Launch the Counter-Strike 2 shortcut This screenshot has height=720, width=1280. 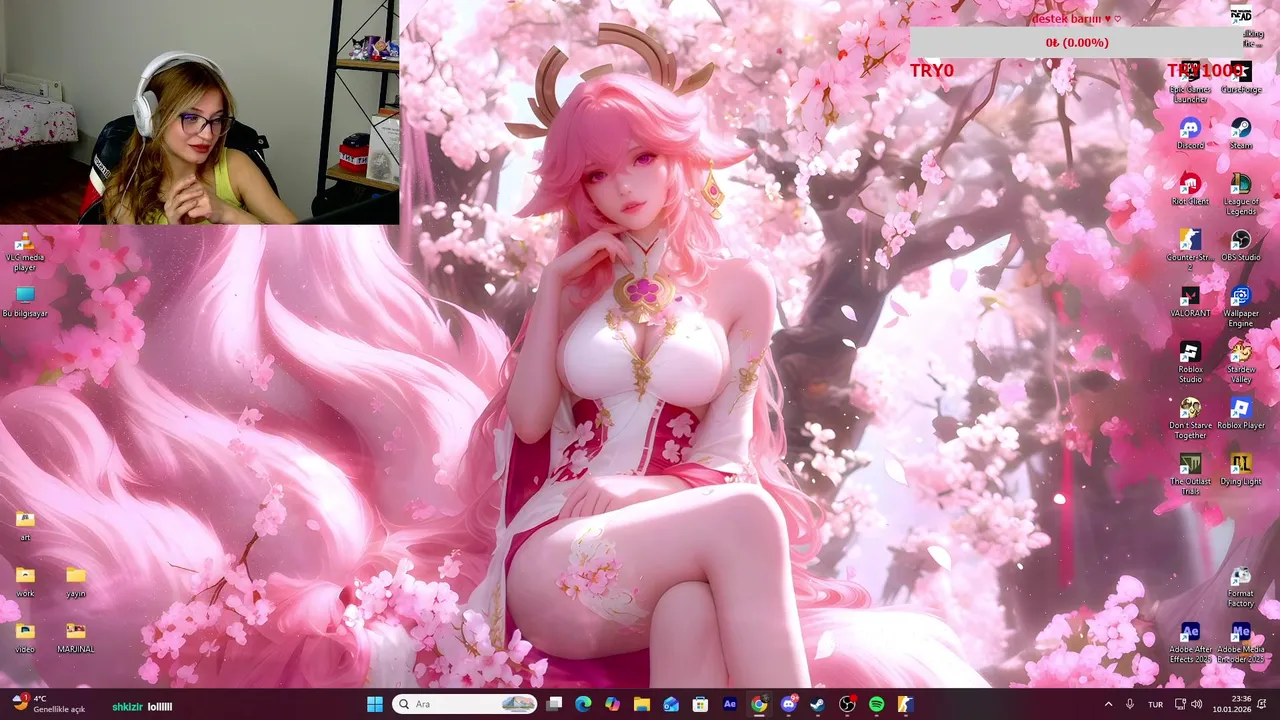[x=1190, y=250]
